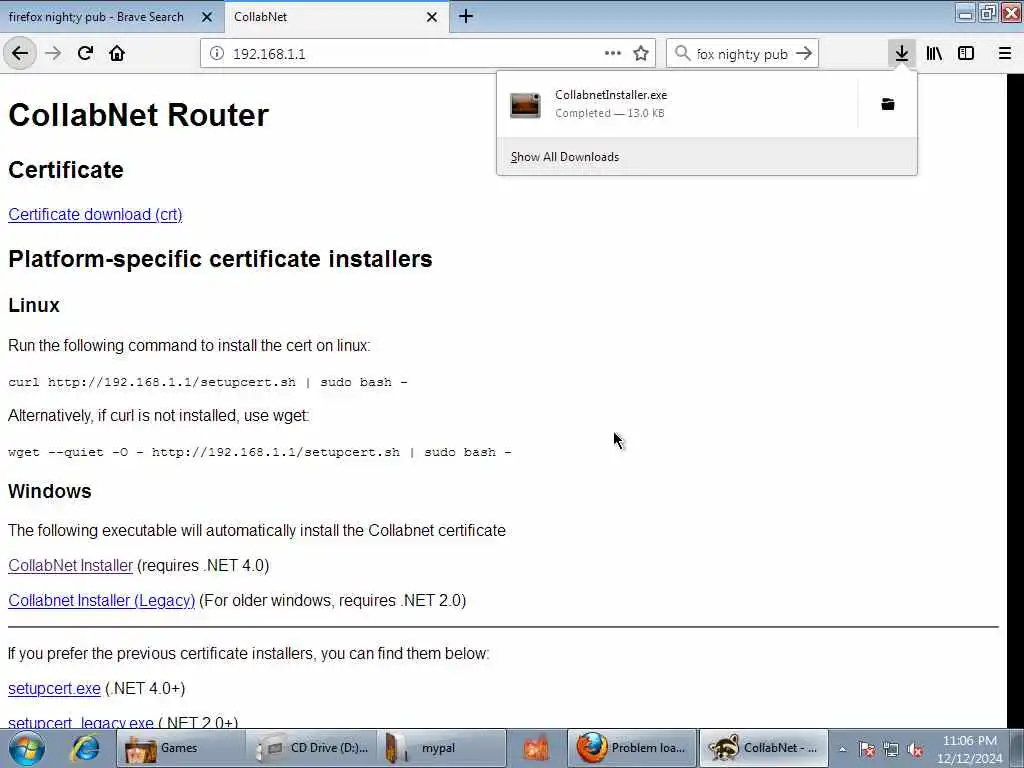Open the Games taskbar window
This screenshot has width=1024, height=768.
181,748
